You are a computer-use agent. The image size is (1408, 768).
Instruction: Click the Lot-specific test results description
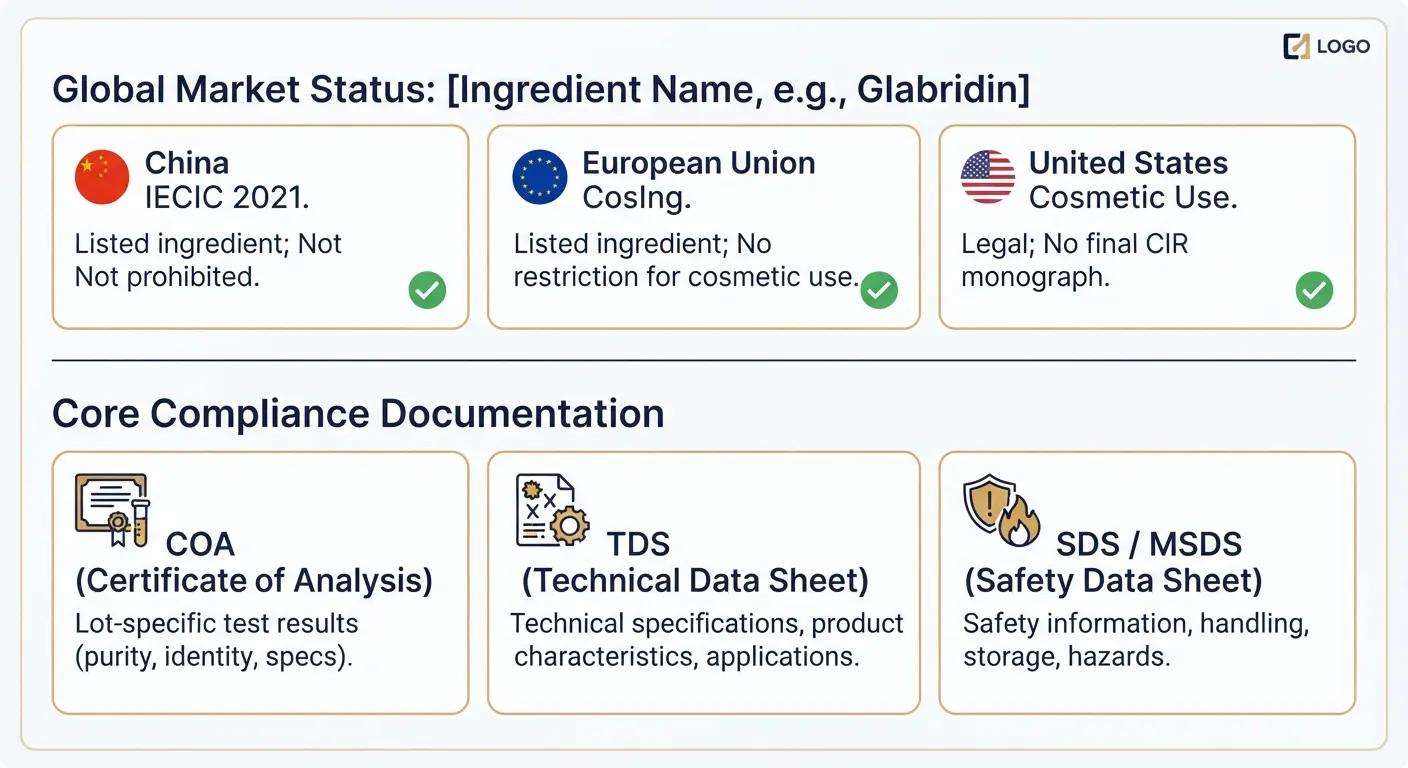[x=216, y=623]
